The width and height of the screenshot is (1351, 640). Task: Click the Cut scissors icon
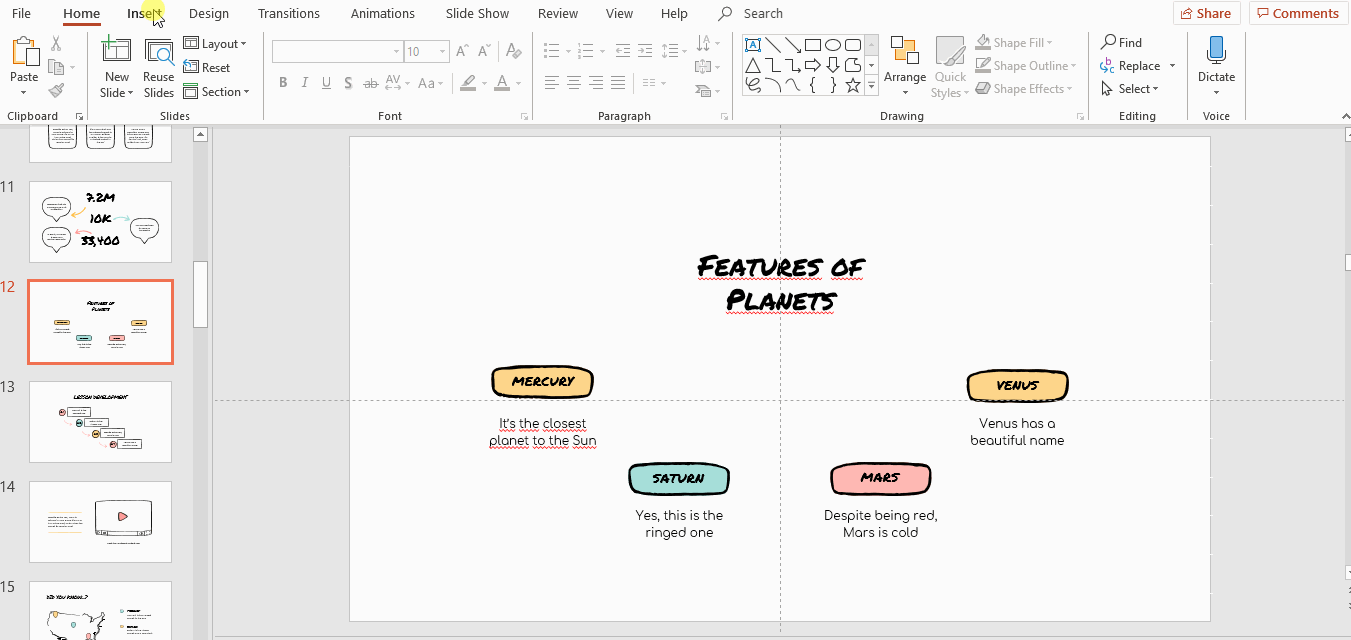coord(56,43)
